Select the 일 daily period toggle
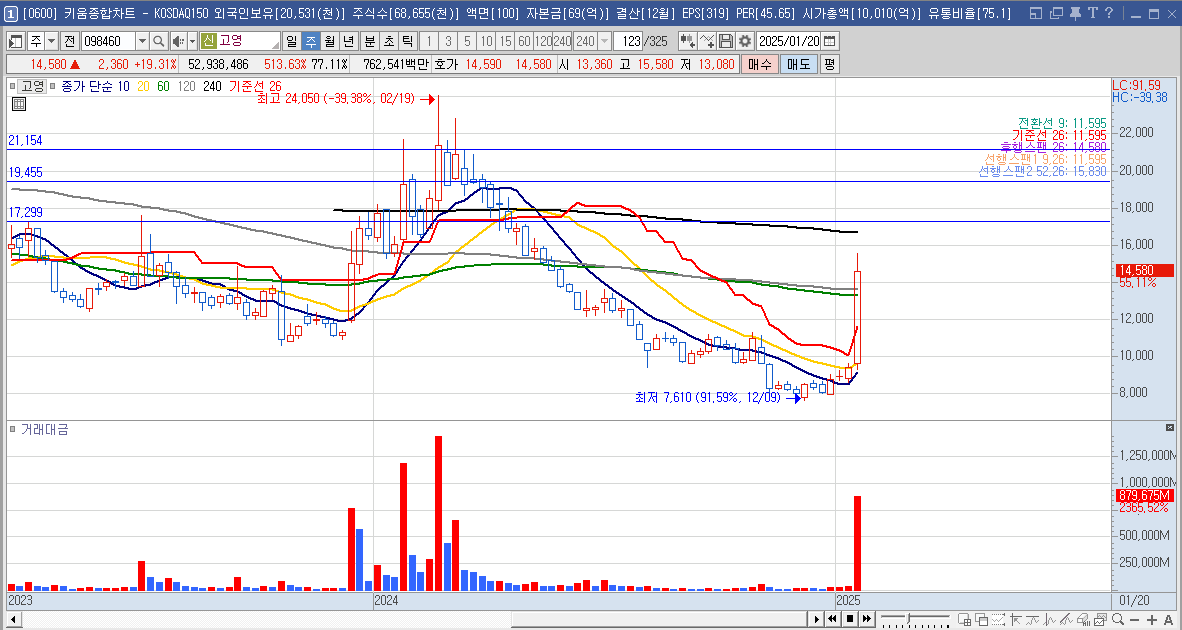Image resolution: width=1182 pixels, height=630 pixels. (292, 41)
